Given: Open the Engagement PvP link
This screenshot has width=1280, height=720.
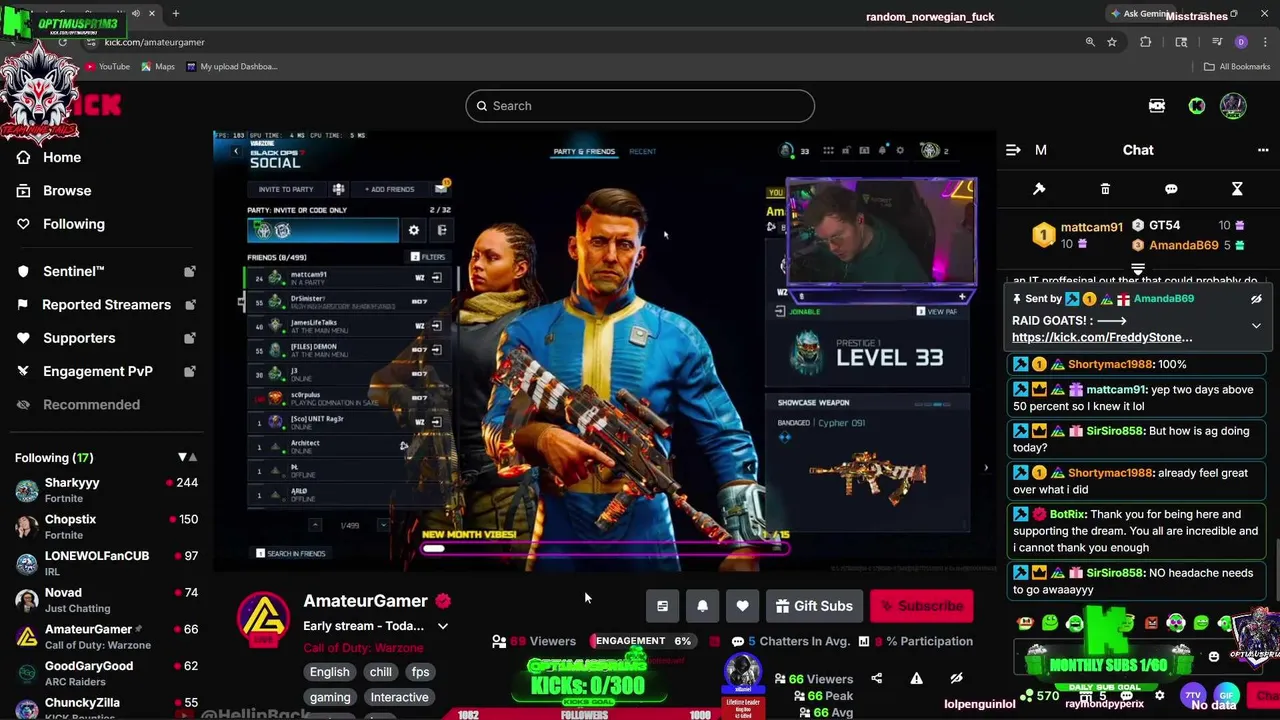Looking at the screenshot, I should [98, 371].
